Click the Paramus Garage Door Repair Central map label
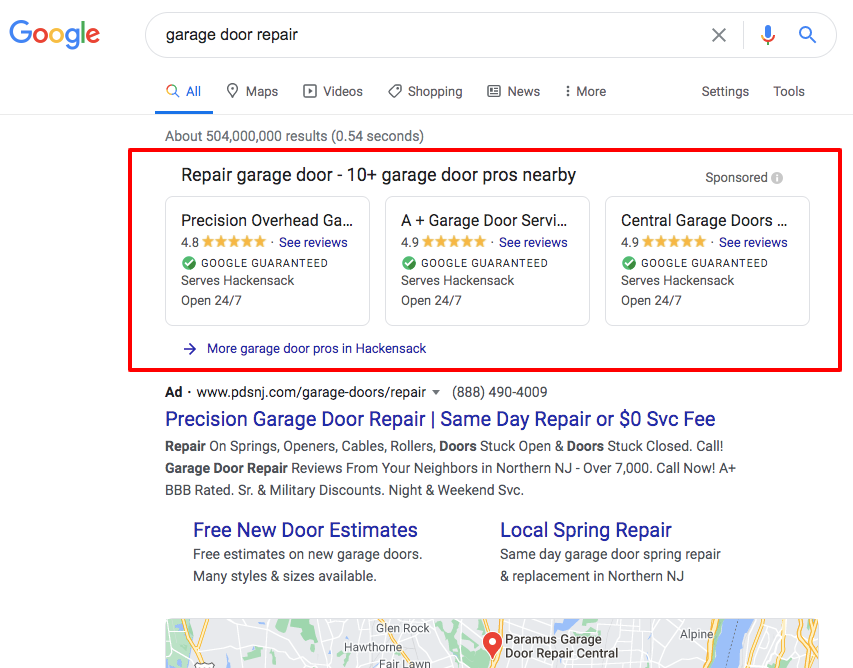 (561, 646)
